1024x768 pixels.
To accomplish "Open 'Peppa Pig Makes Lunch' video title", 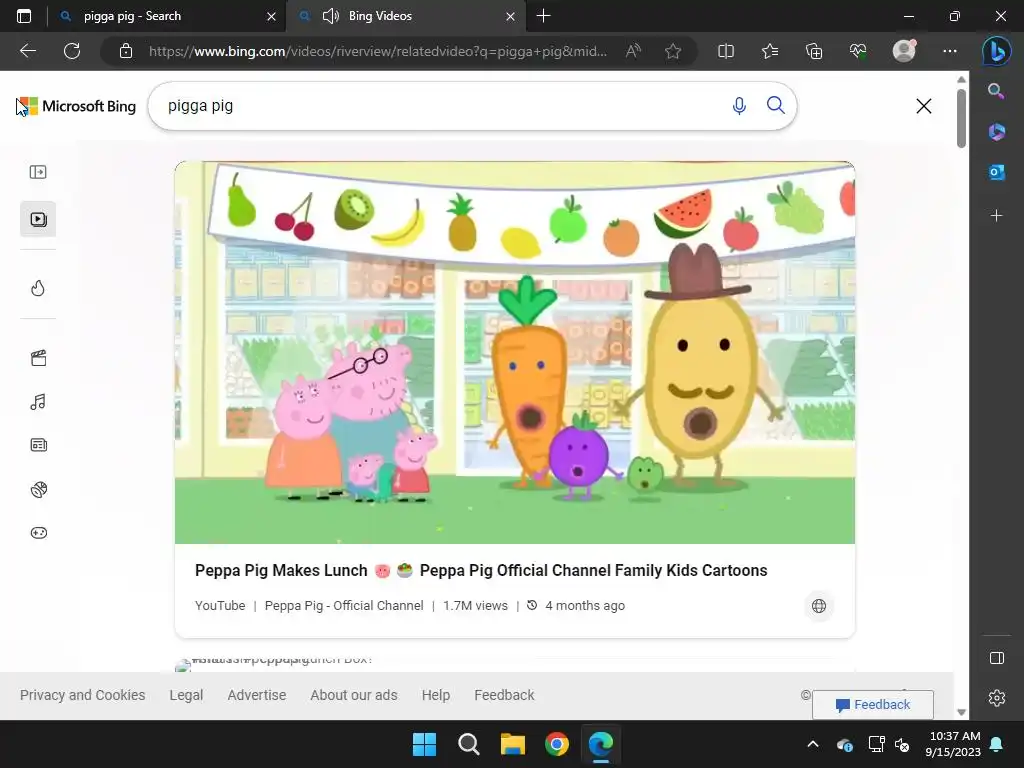I will click(481, 570).
